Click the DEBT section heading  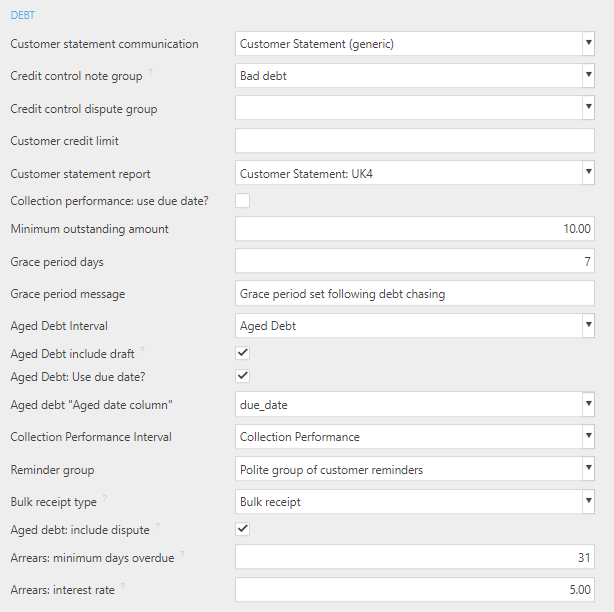tap(23, 15)
